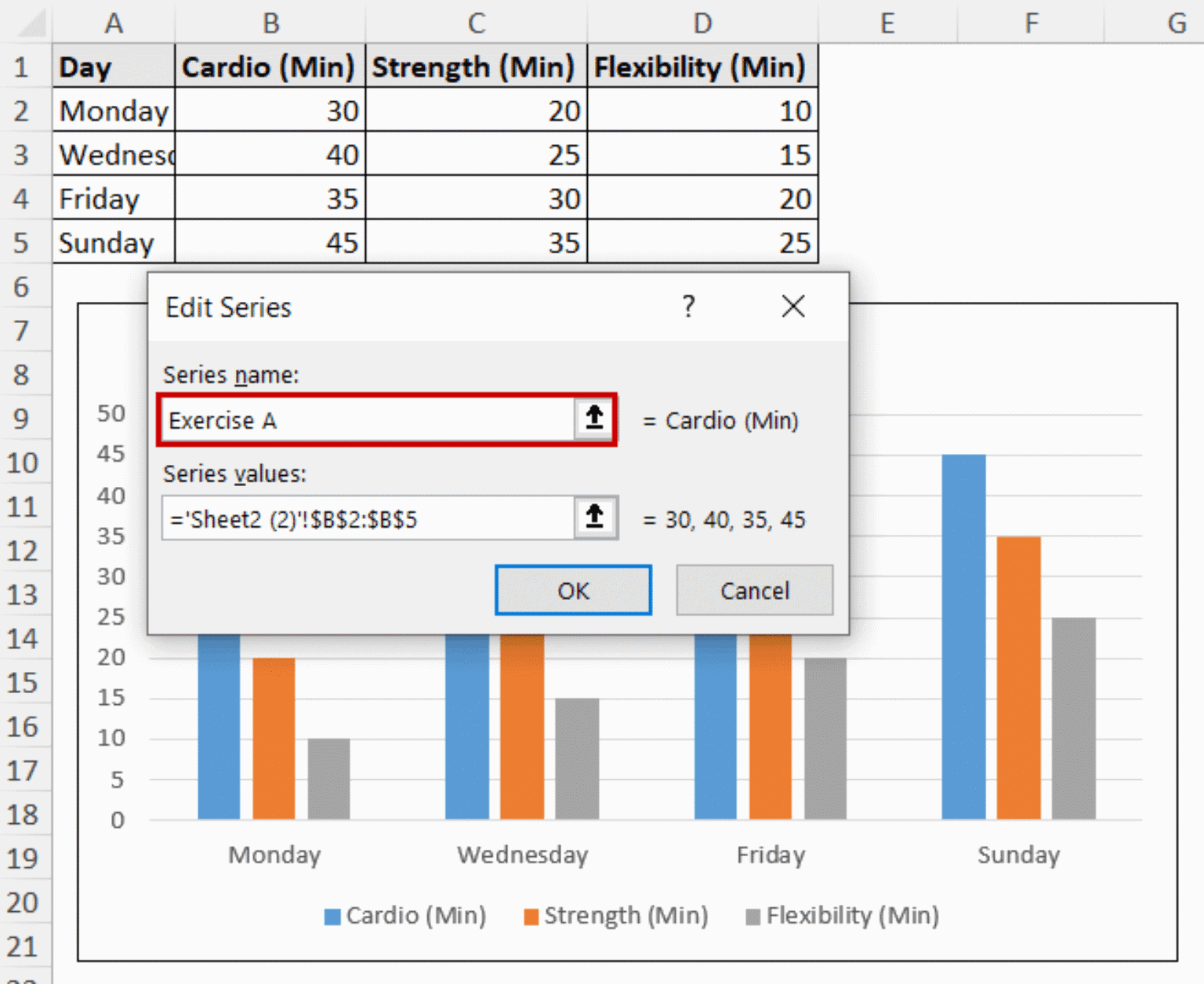Close the Edit Series dialog with X
The height and width of the screenshot is (984, 1204).
click(x=792, y=307)
